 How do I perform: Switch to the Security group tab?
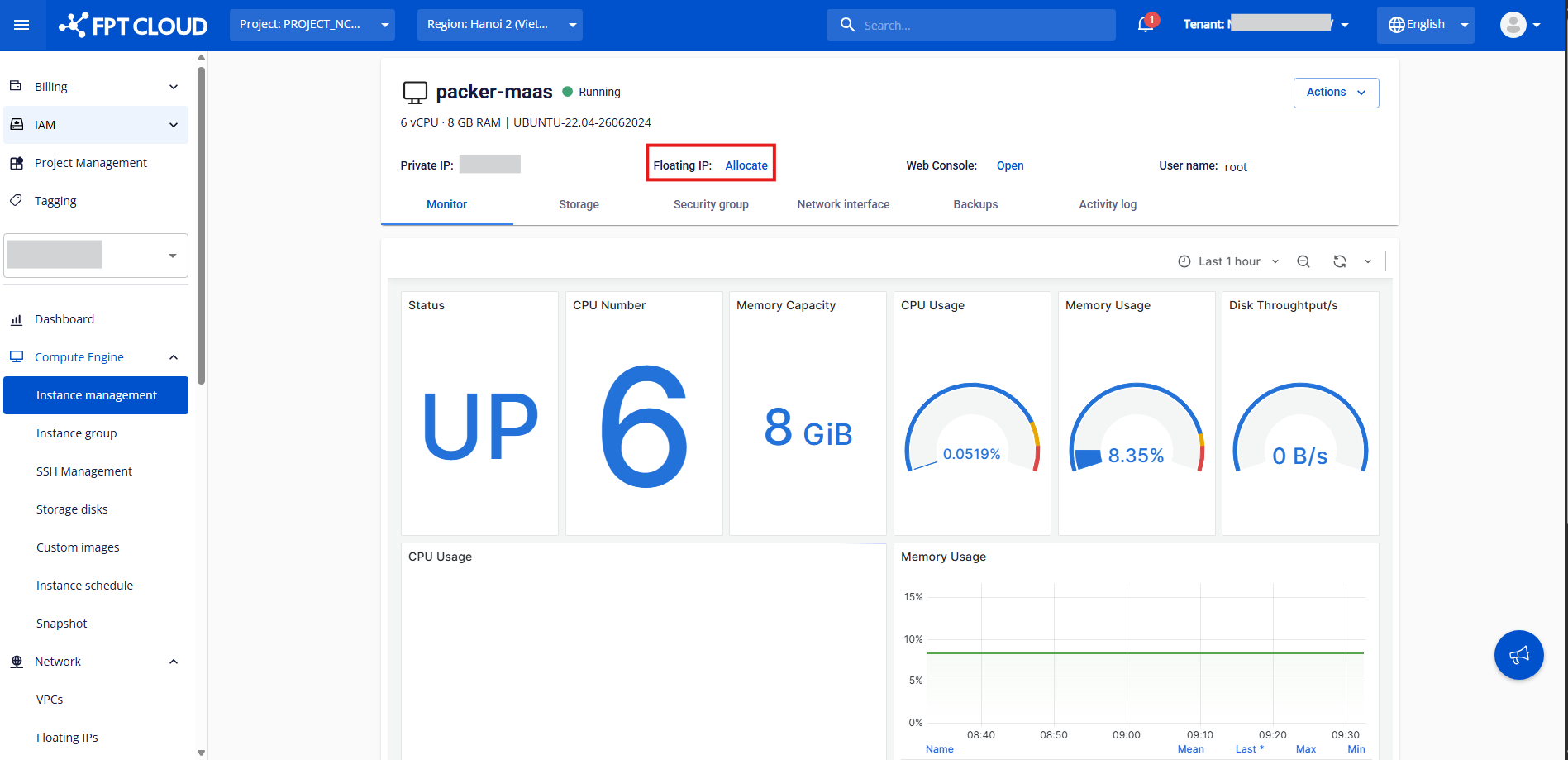click(x=711, y=204)
